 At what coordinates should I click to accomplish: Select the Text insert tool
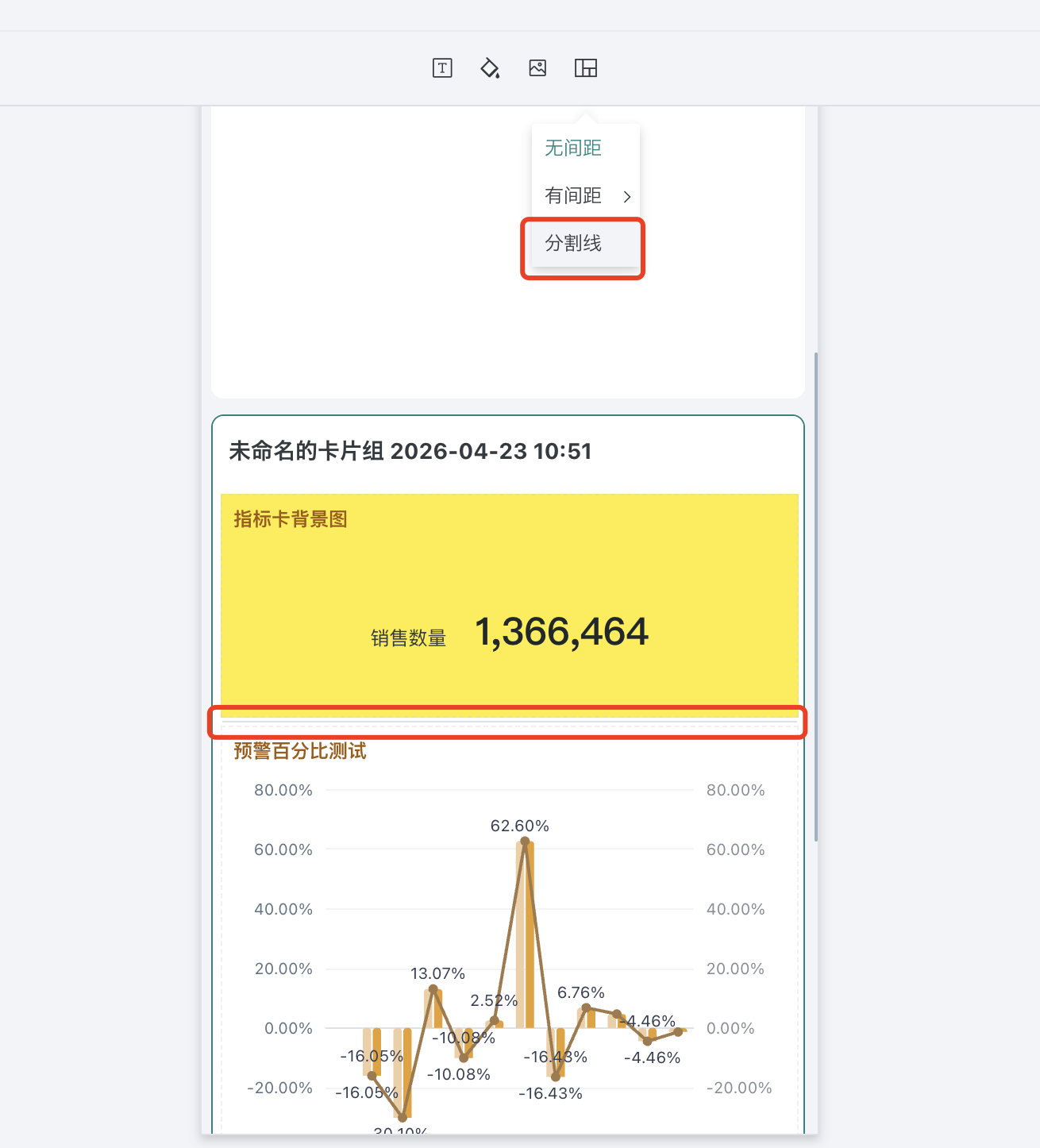tap(442, 68)
